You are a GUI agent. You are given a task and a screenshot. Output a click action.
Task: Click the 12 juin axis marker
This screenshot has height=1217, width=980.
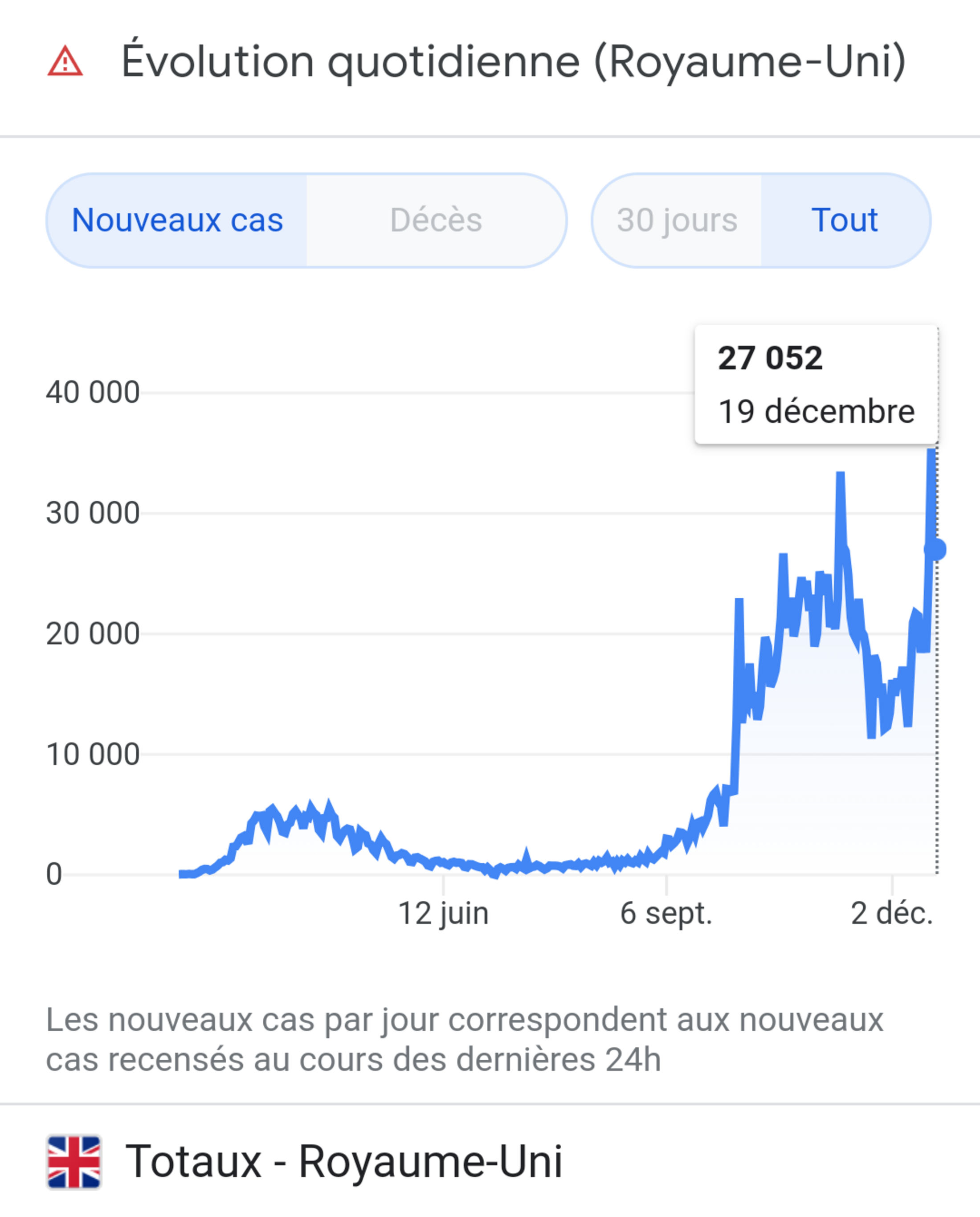443,913
